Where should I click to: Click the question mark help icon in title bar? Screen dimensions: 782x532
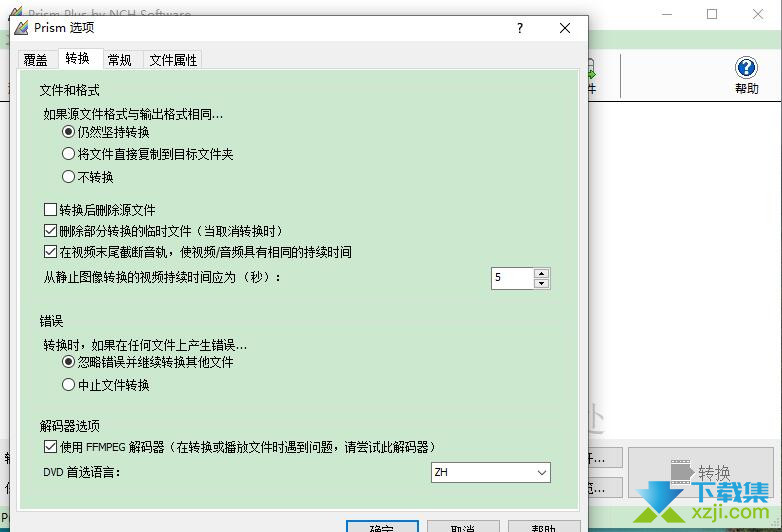pos(520,28)
